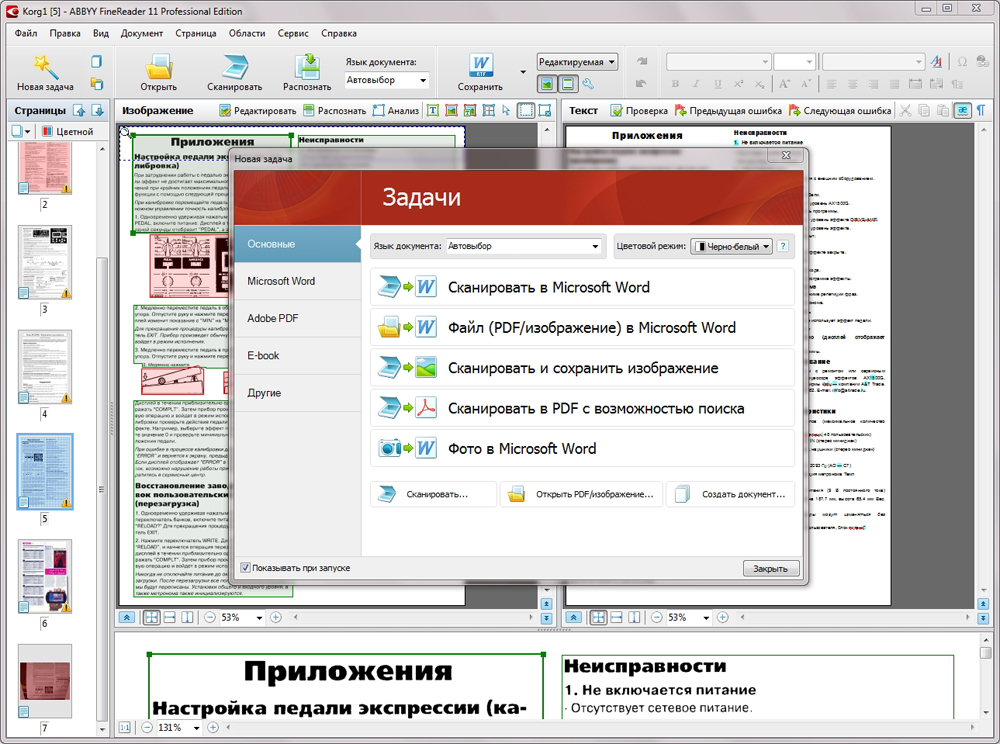
Task: Click the Сканировать scanner icon in toolbar
Action: 235,67
